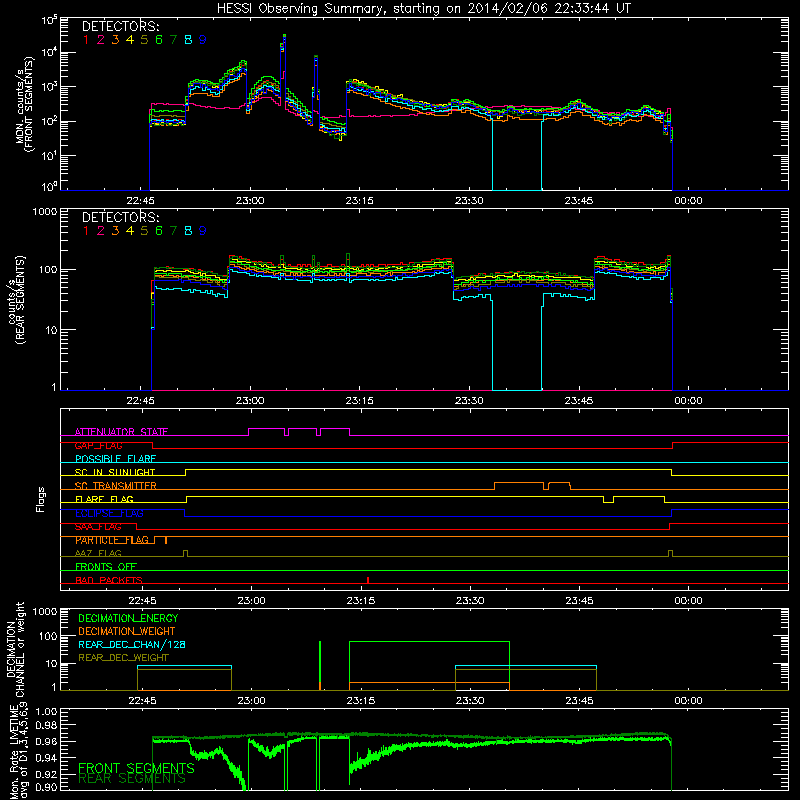Click the SC_IN_SUNLIGHT flag label
The width and height of the screenshot is (800, 800).
tap(115, 472)
